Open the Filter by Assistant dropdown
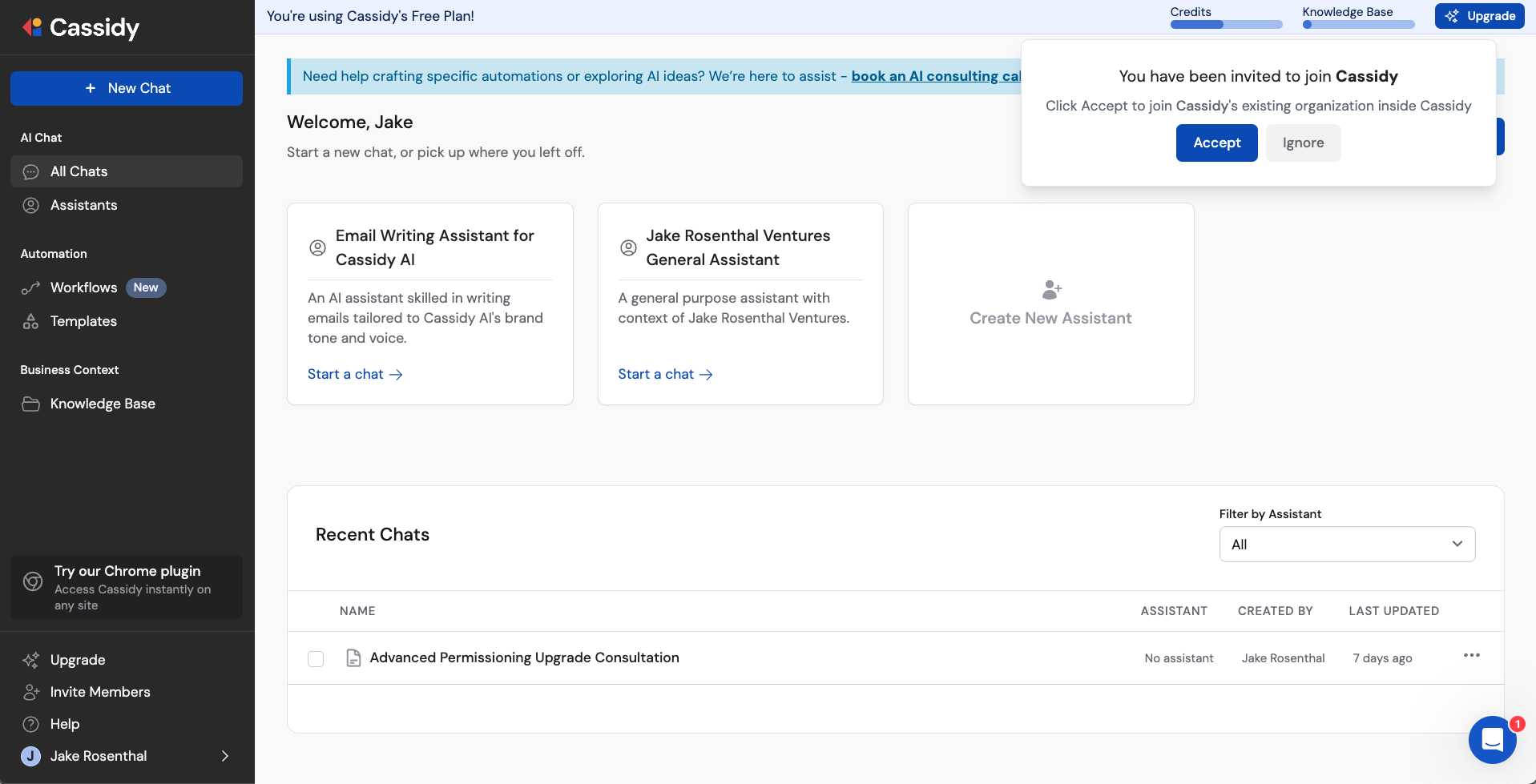Screen dimensions: 1536x784 click(x=1347, y=545)
